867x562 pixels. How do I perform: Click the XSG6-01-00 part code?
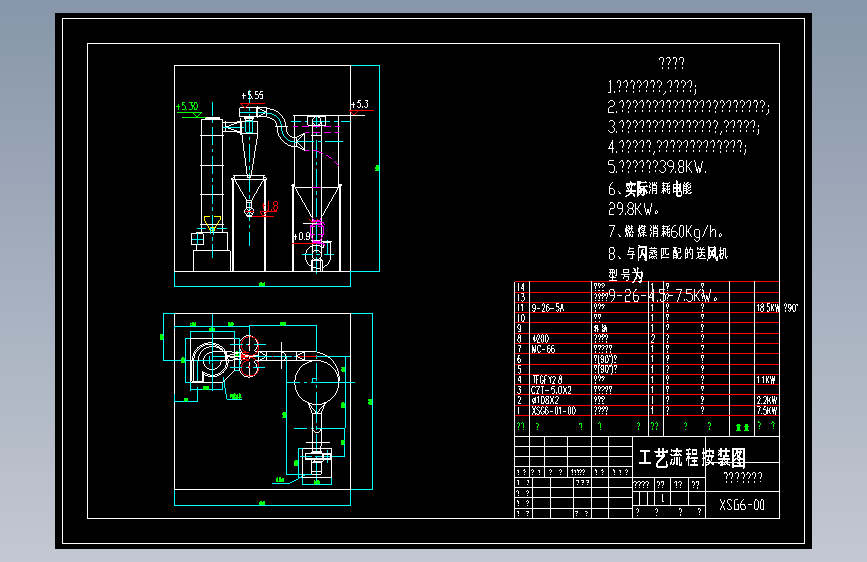553,410
